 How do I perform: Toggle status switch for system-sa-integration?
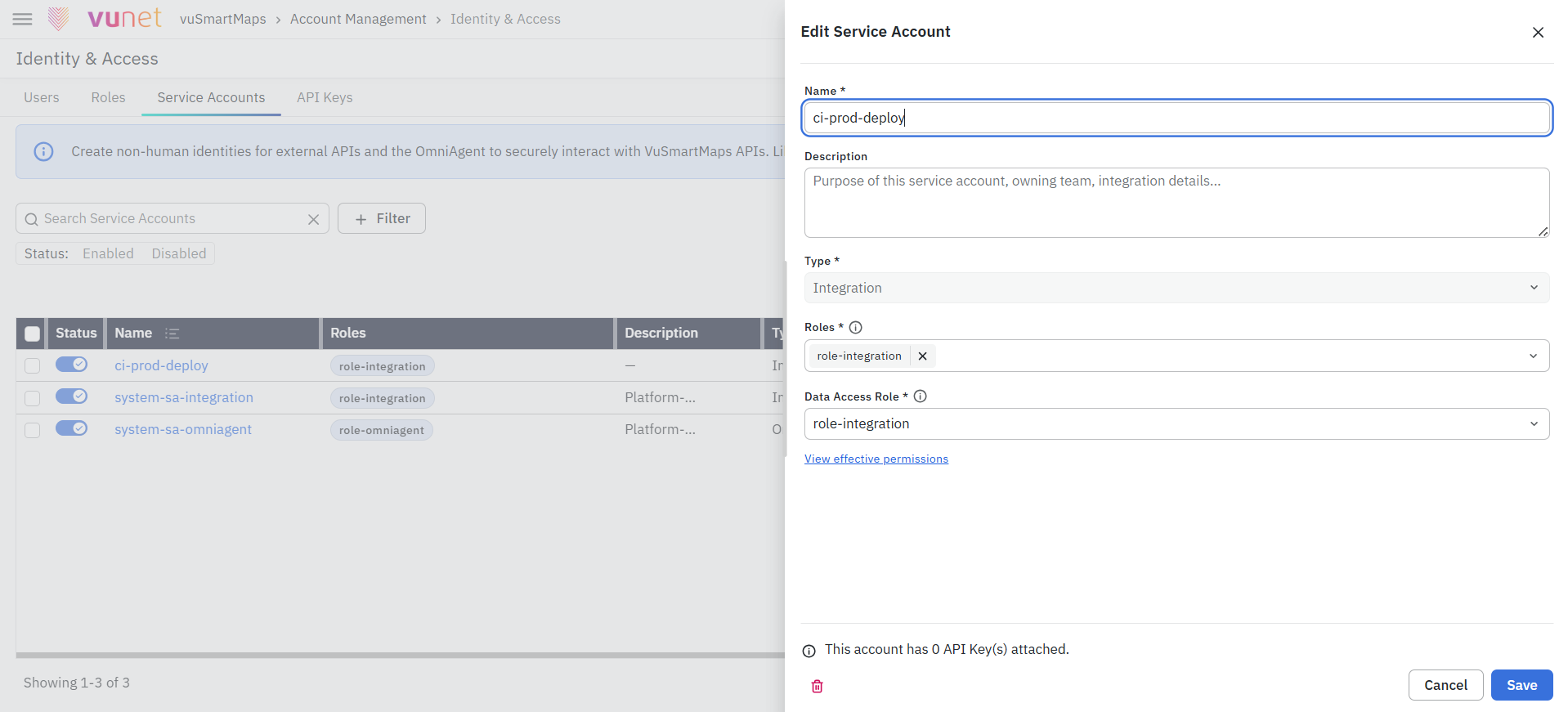(72, 396)
